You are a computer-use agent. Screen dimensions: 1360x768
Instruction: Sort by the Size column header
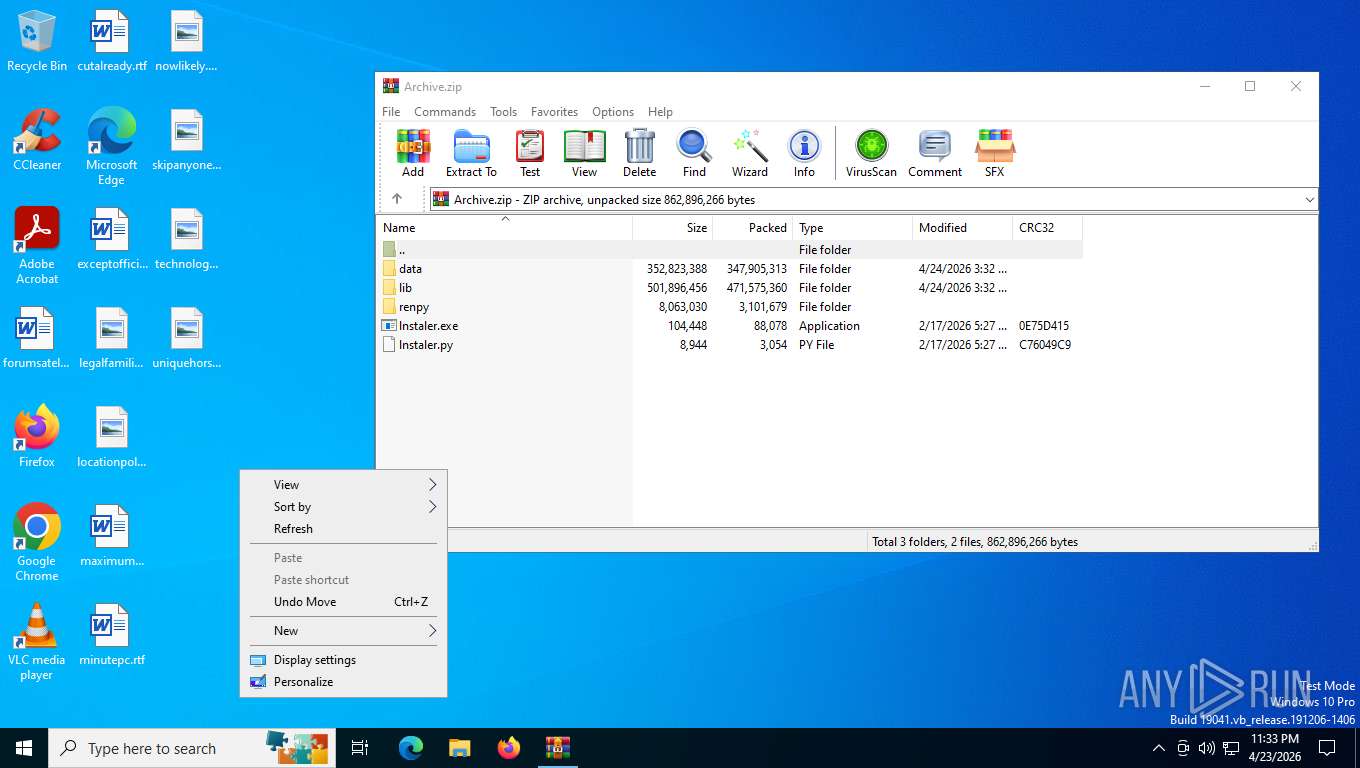[x=673, y=228]
